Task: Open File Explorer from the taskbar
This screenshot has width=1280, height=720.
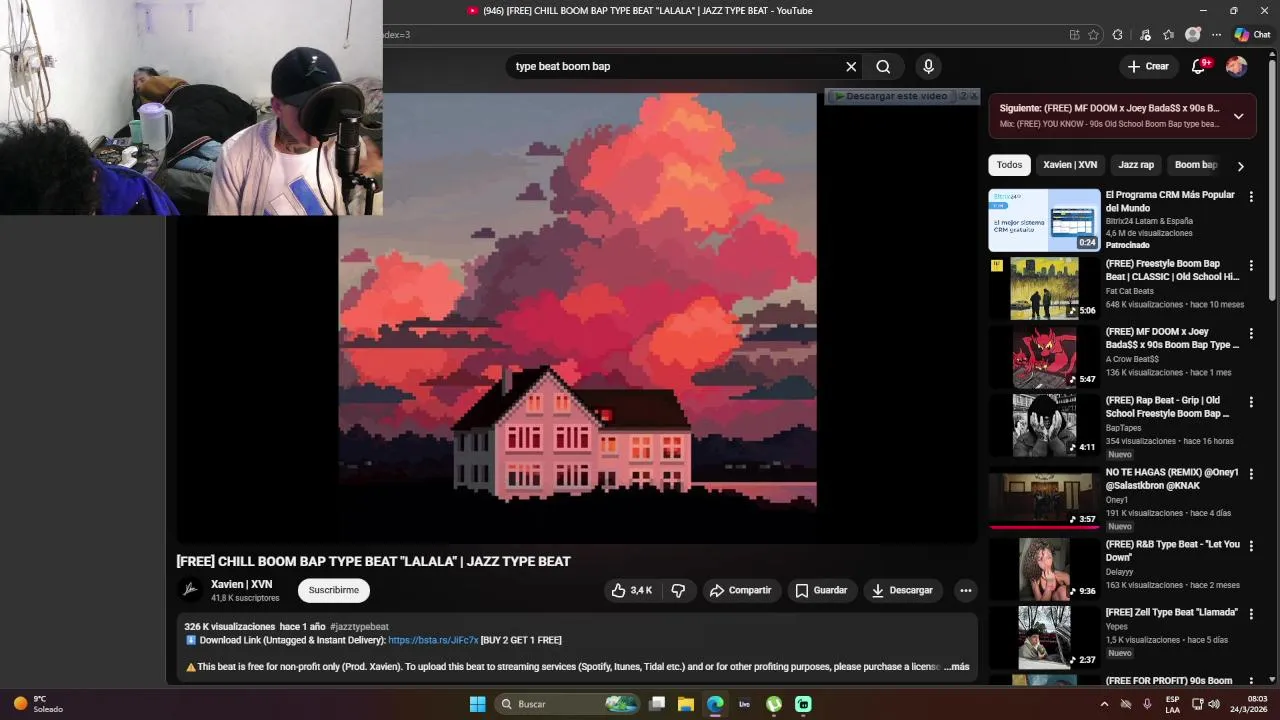Action: tap(686, 704)
